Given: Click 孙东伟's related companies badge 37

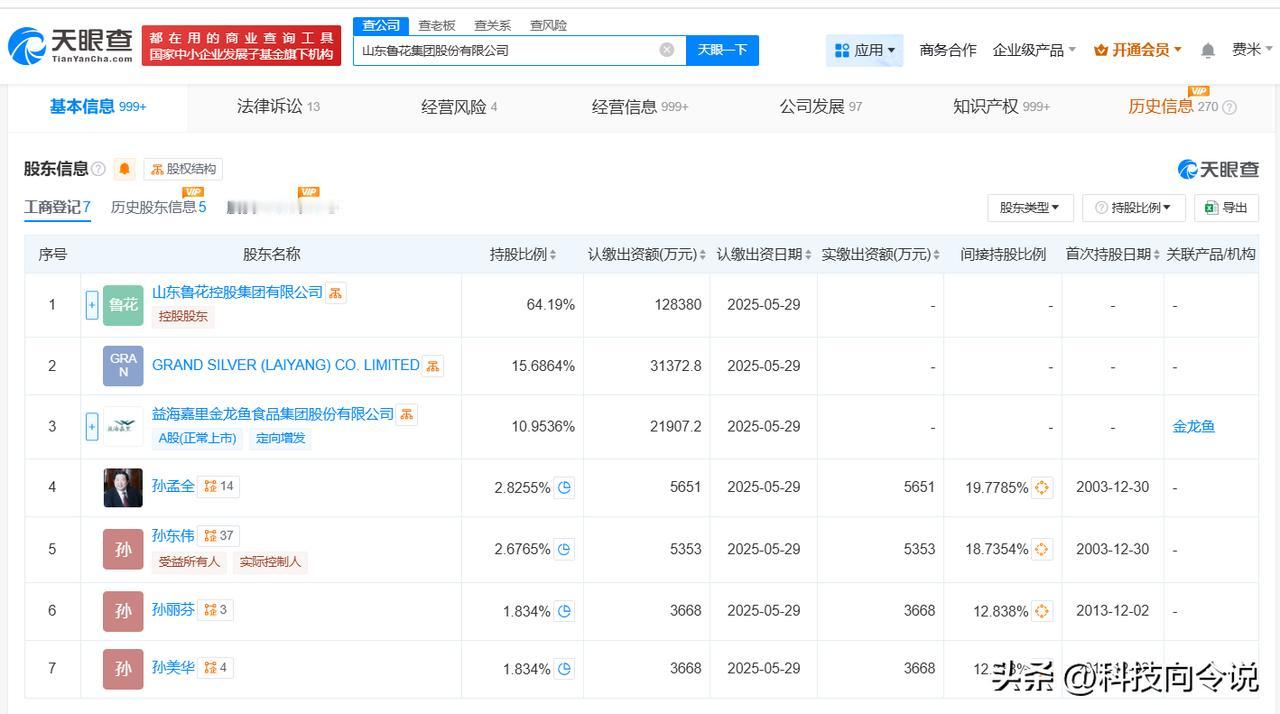Looking at the screenshot, I should (x=218, y=536).
